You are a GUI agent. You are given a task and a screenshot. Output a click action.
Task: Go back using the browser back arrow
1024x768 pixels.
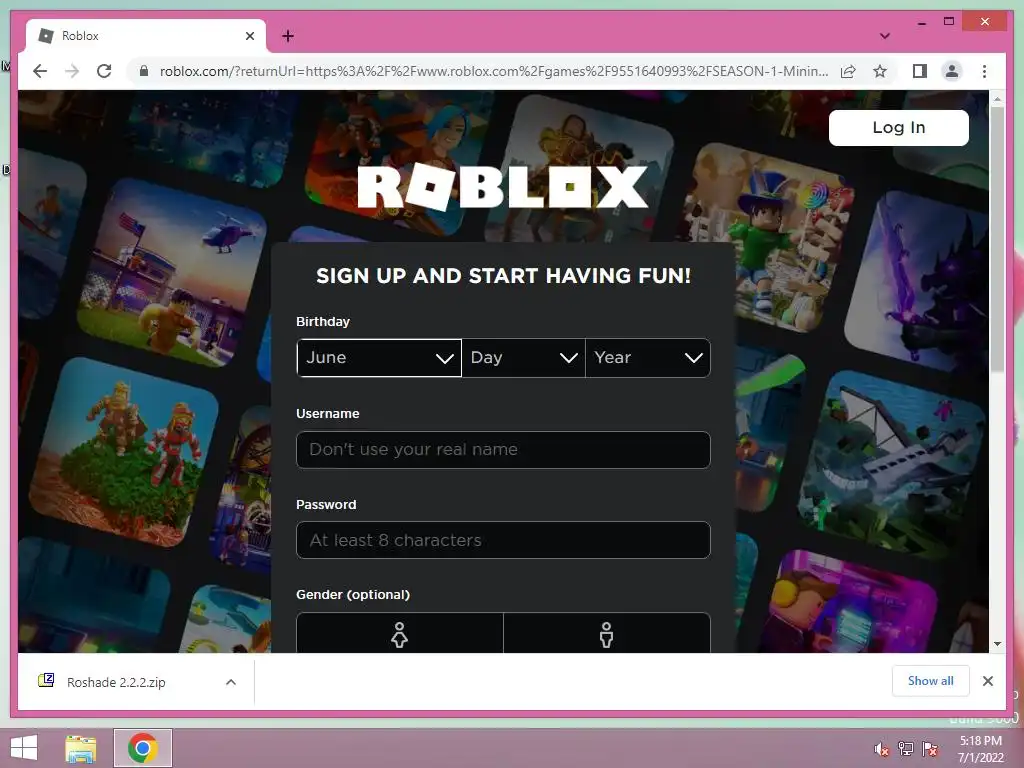point(40,71)
